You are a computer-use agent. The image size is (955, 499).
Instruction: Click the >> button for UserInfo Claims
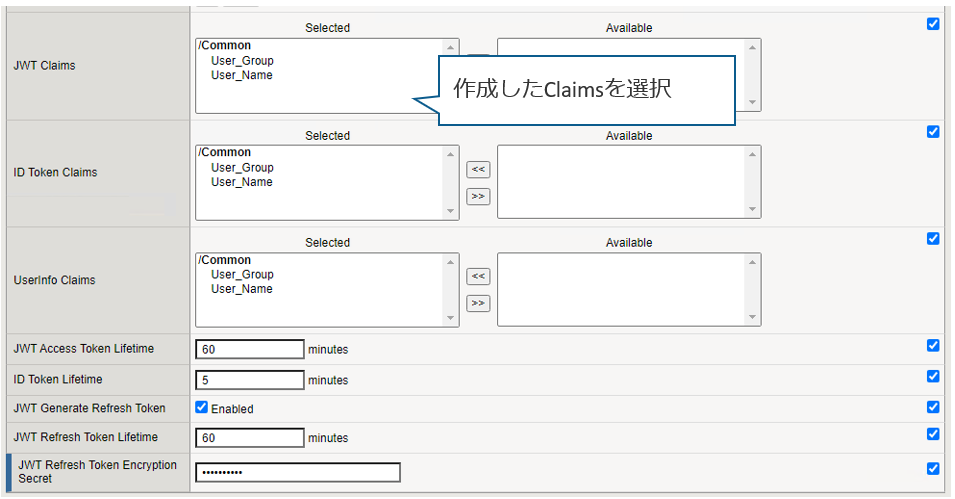tap(478, 303)
